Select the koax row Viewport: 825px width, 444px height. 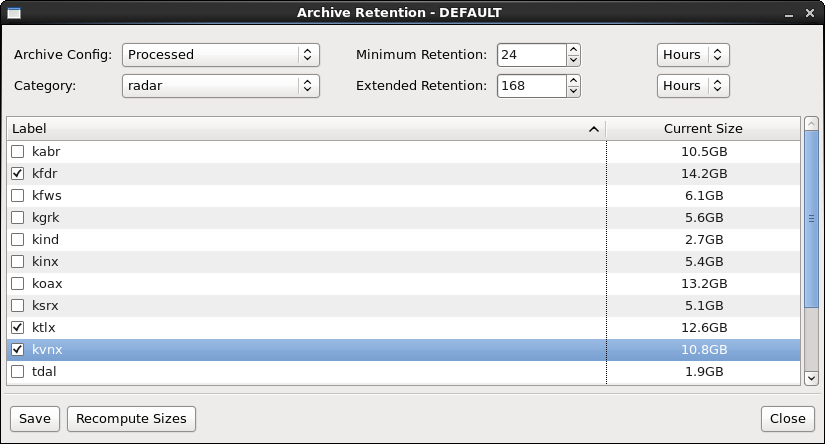tap(404, 284)
